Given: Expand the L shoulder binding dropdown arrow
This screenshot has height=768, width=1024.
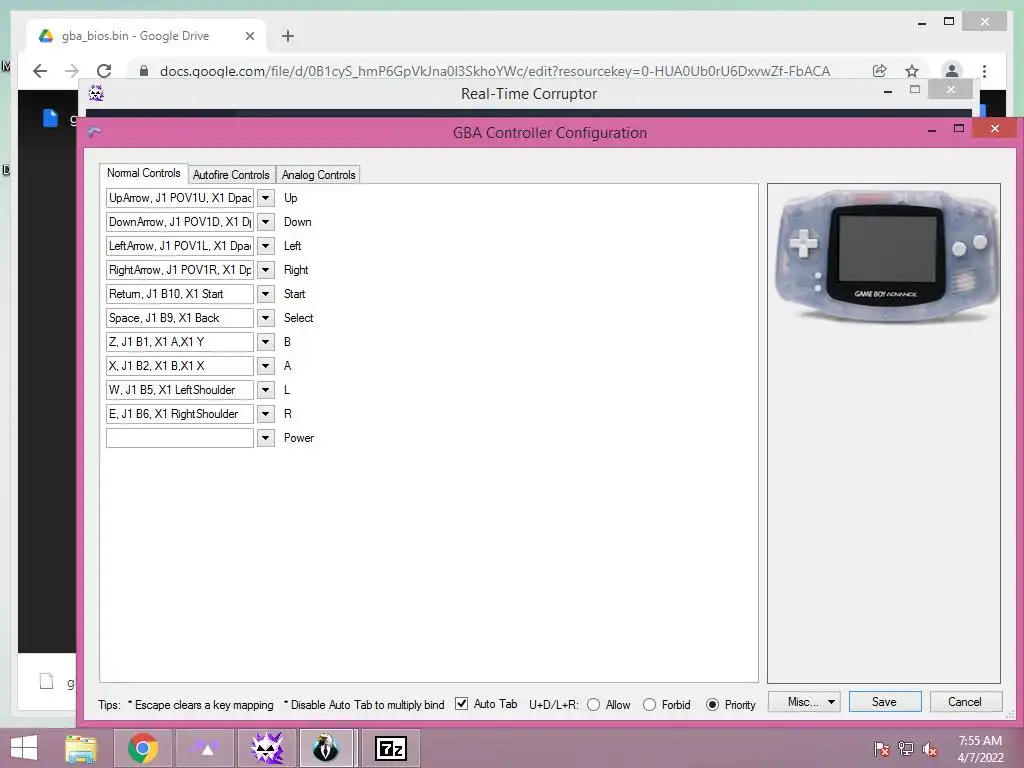Looking at the screenshot, I should [265, 390].
